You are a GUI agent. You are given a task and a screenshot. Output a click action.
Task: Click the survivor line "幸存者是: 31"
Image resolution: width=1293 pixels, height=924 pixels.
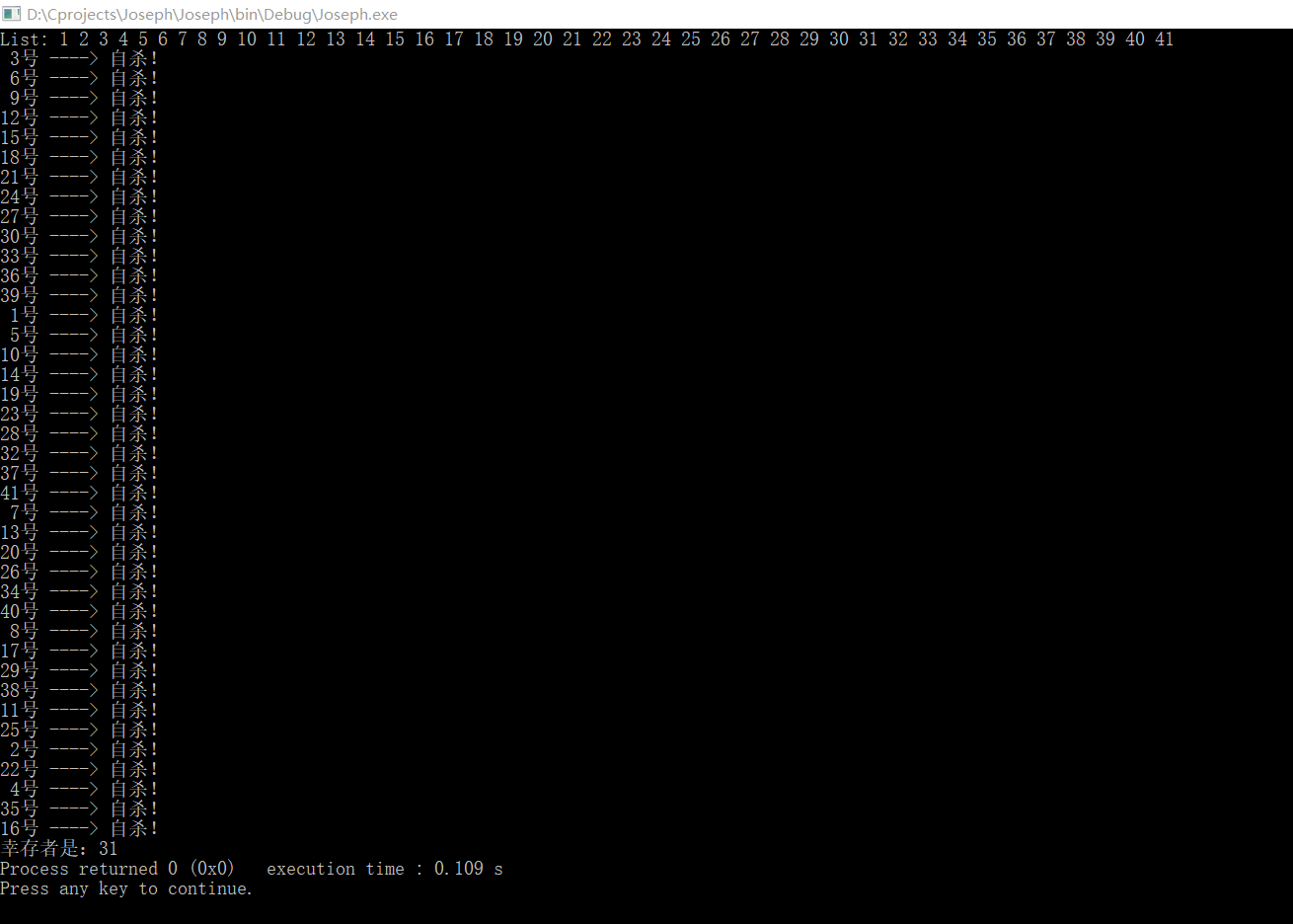tap(59, 848)
